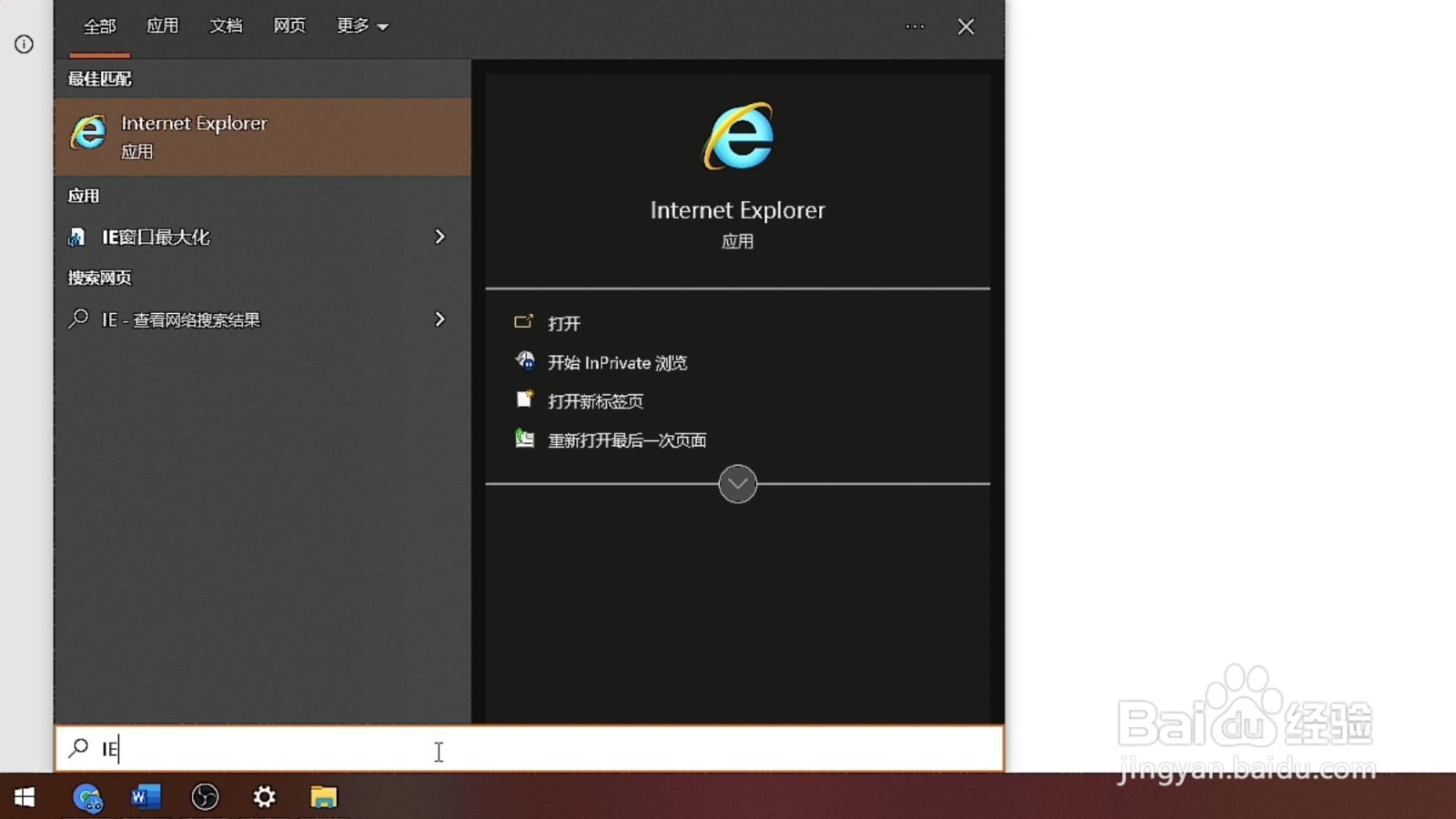Switch to the 文档 tab
1456x819 pixels.
(x=226, y=26)
